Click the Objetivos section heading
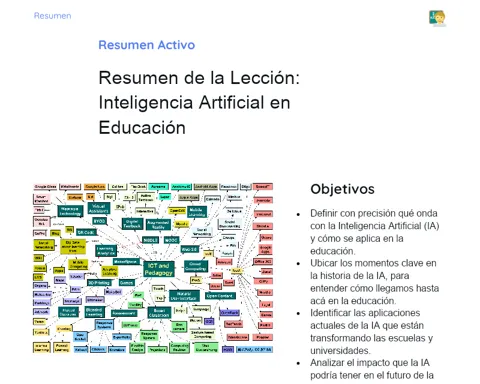Viewport: 480px width, 384px height. tap(342, 189)
